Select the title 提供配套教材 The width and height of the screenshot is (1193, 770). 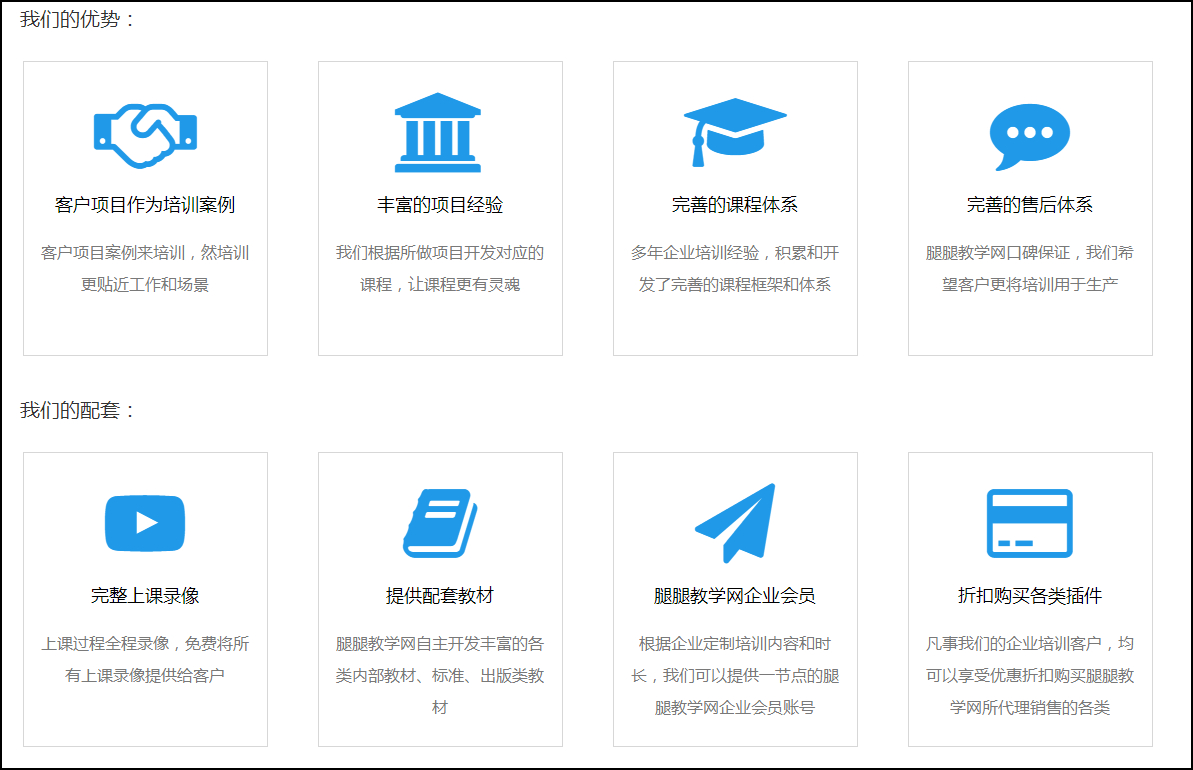coord(440,596)
